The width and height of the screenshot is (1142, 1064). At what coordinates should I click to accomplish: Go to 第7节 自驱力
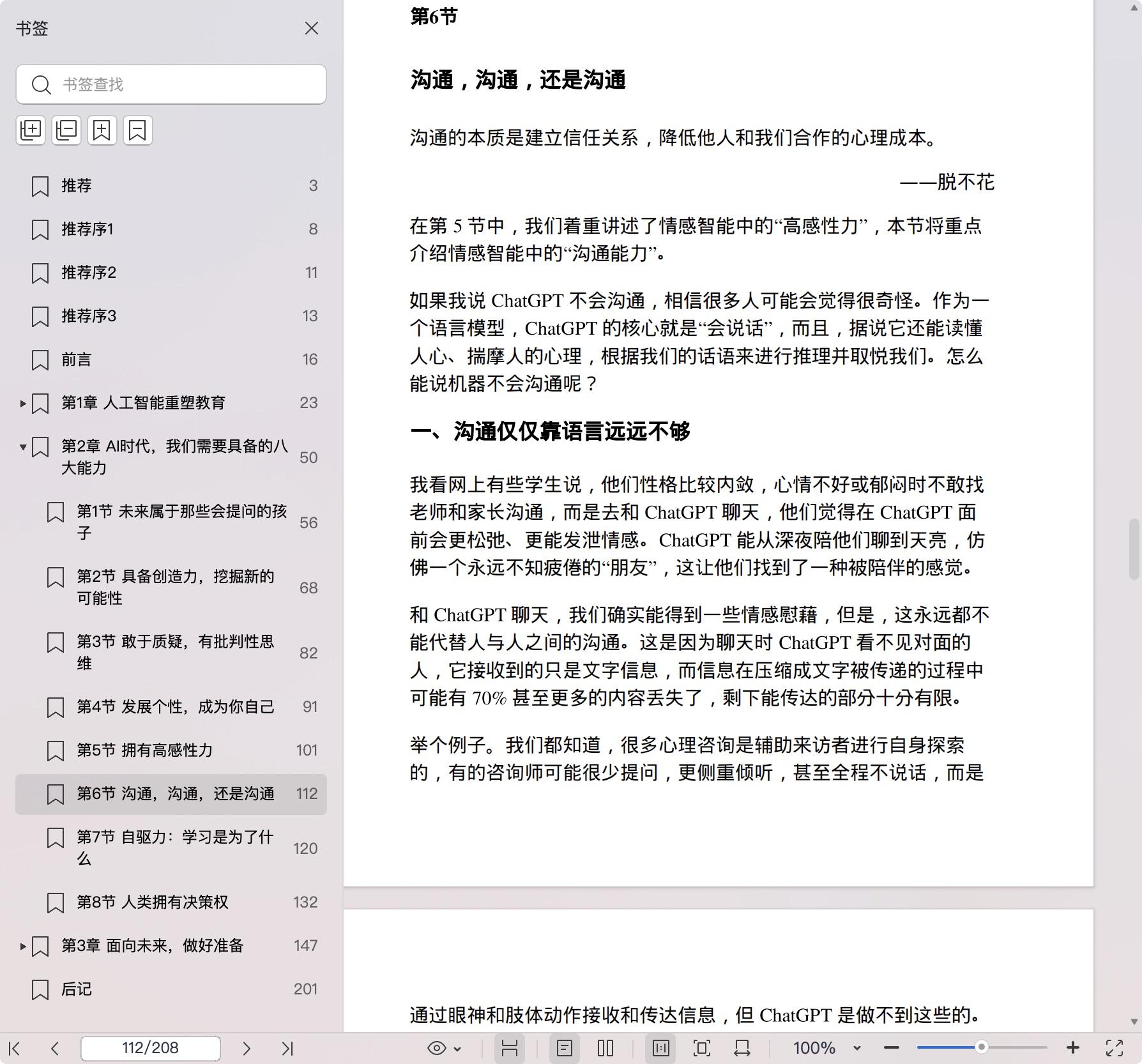pos(171,848)
